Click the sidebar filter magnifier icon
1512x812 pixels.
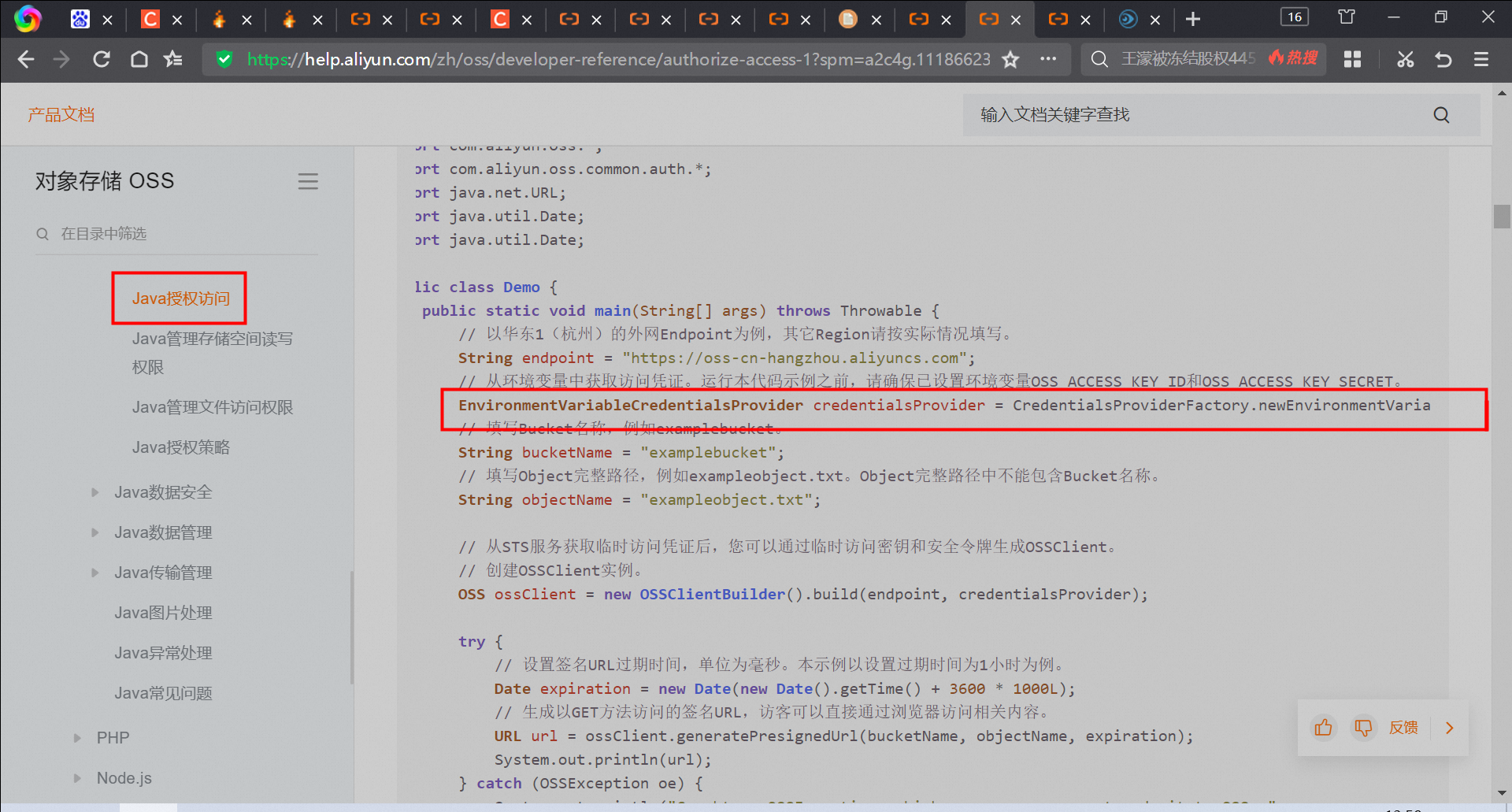pyautogui.click(x=43, y=234)
